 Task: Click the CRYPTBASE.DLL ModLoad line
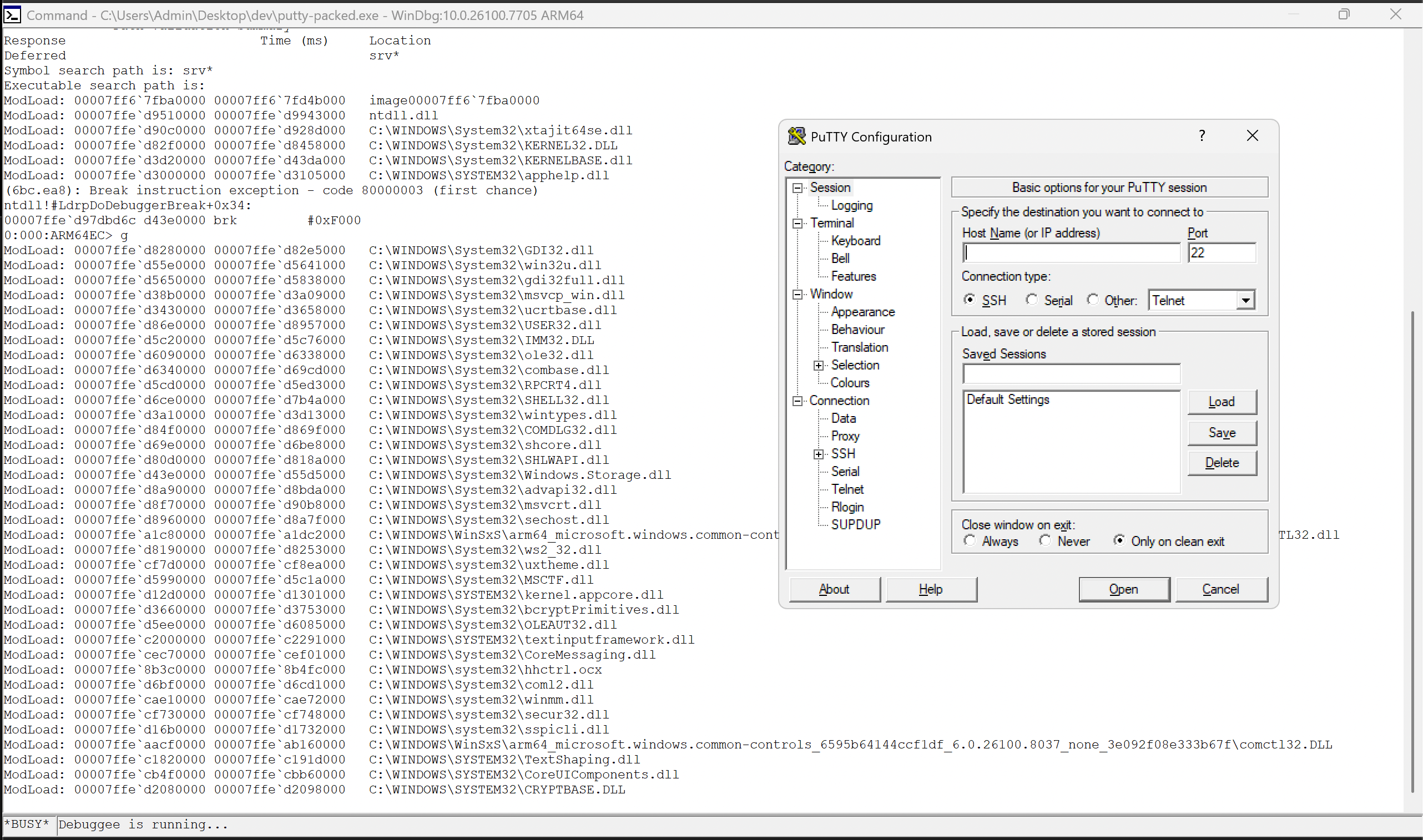tap(314, 790)
